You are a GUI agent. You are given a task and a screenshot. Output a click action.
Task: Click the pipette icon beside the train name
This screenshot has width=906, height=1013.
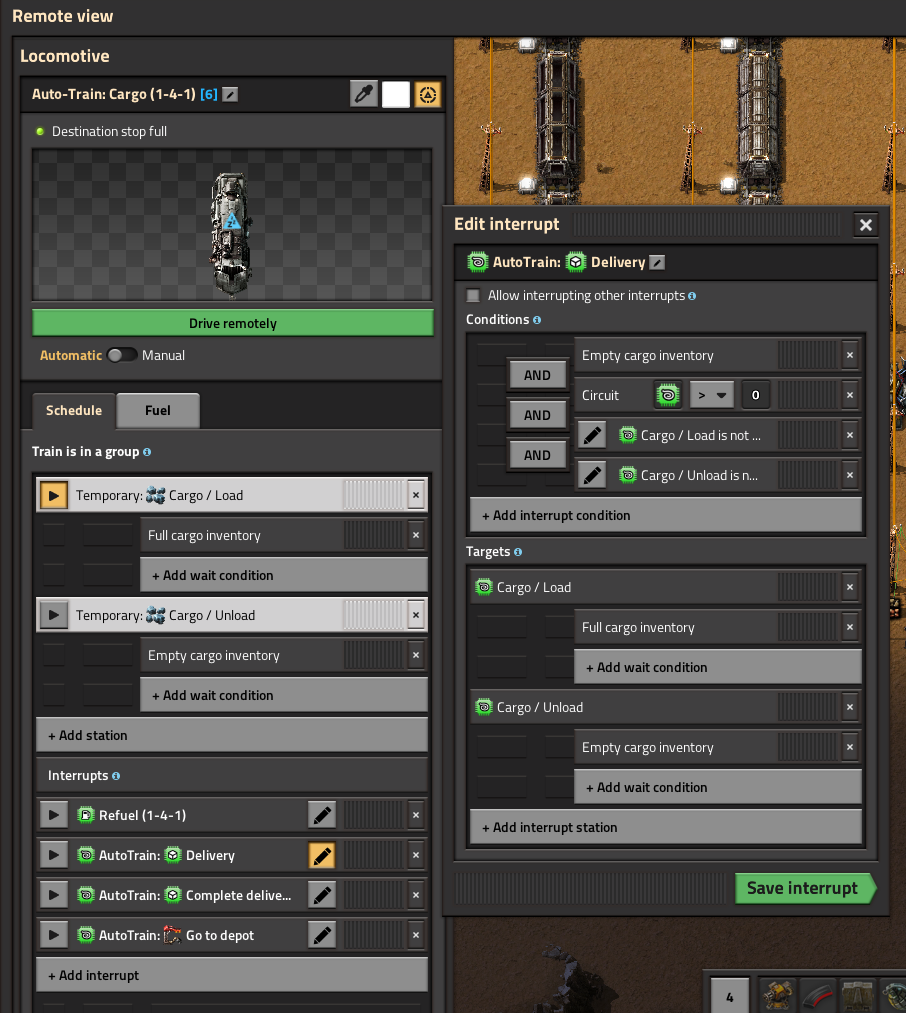[364, 95]
